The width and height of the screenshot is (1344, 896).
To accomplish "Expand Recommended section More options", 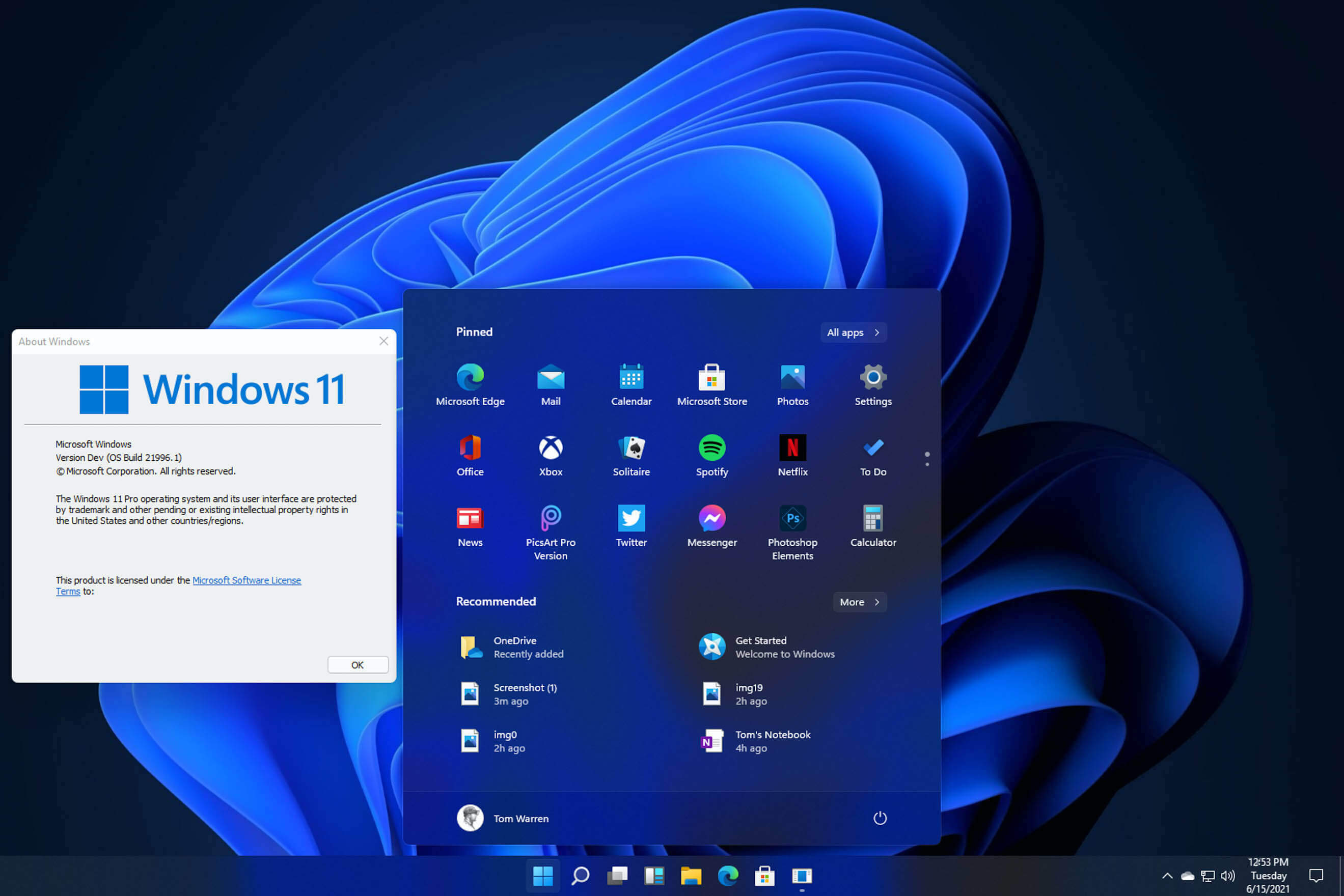I will [x=858, y=601].
